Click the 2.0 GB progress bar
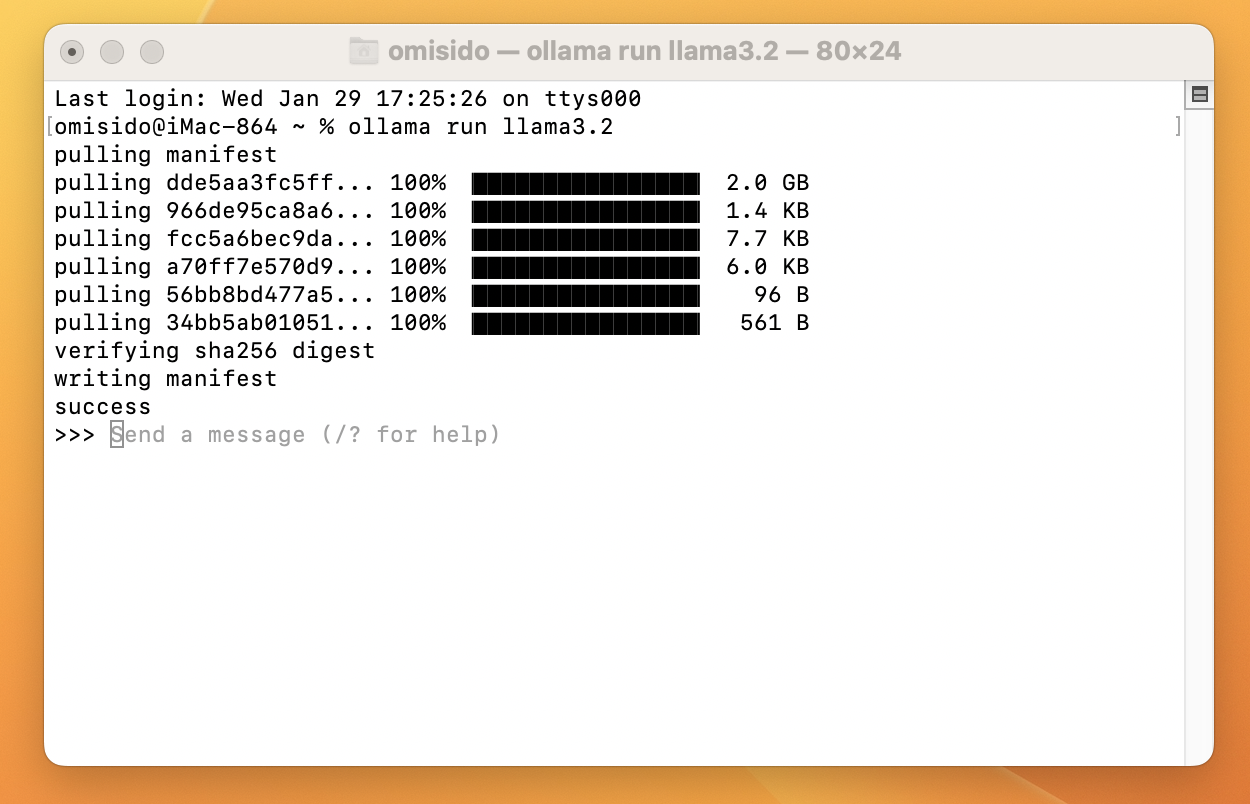 coord(585,183)
